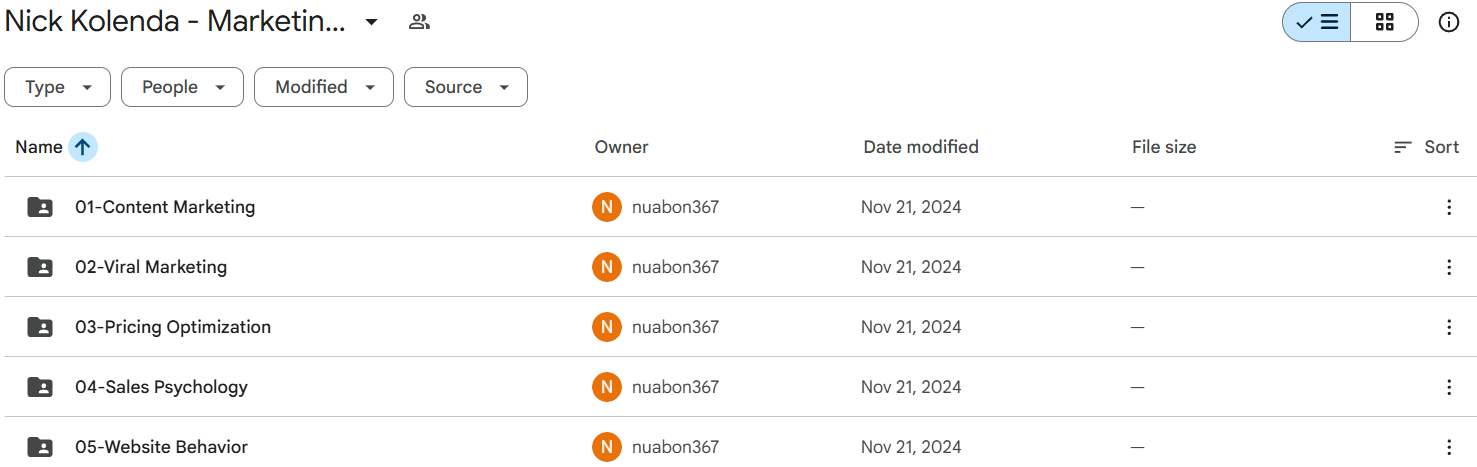The height and width of the screenshot is (467, 1477).
Task: Select the 05-Website Behavior folder row
Action: (738, 445)
